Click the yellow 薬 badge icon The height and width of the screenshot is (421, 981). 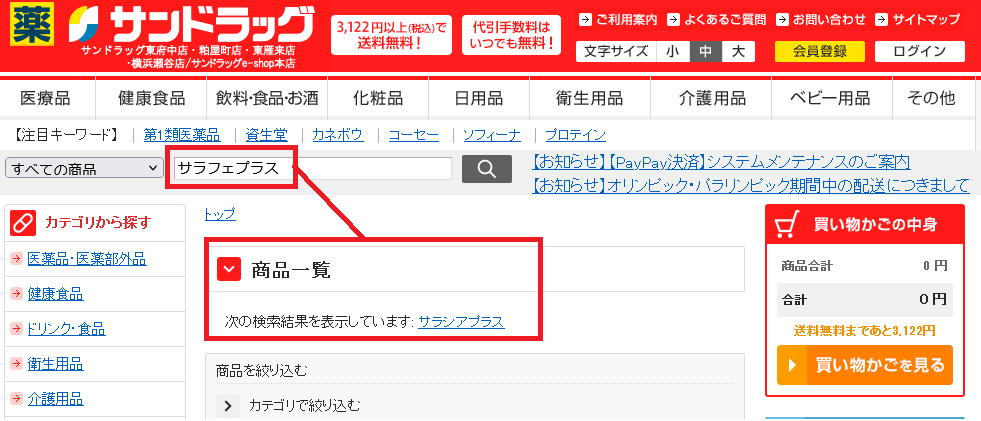(x=30, y=24)
